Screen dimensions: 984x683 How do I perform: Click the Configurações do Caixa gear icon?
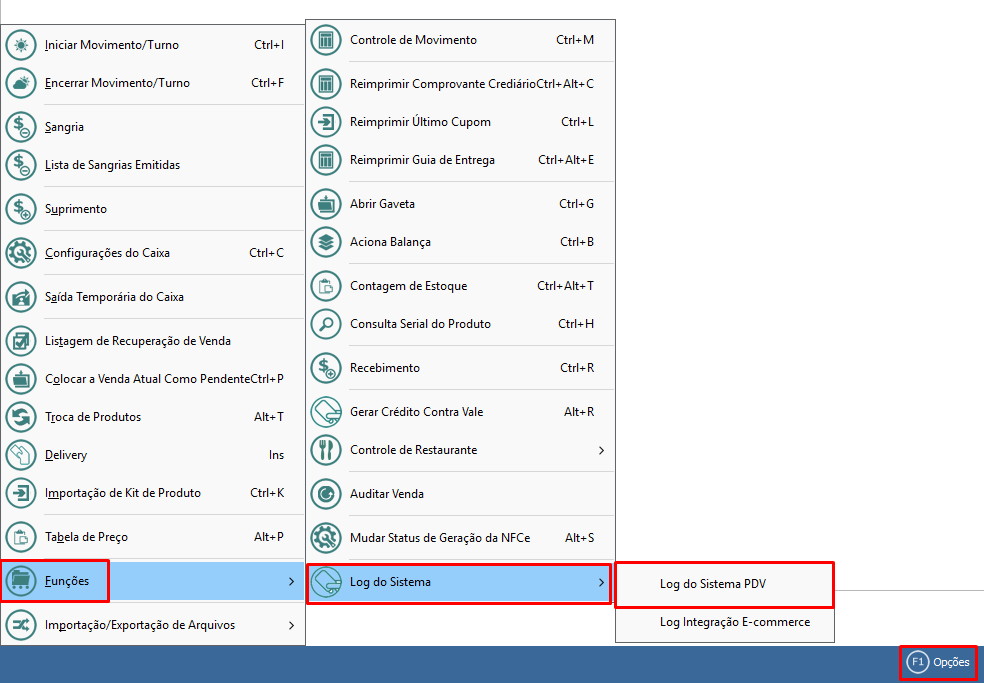[21, 253]
